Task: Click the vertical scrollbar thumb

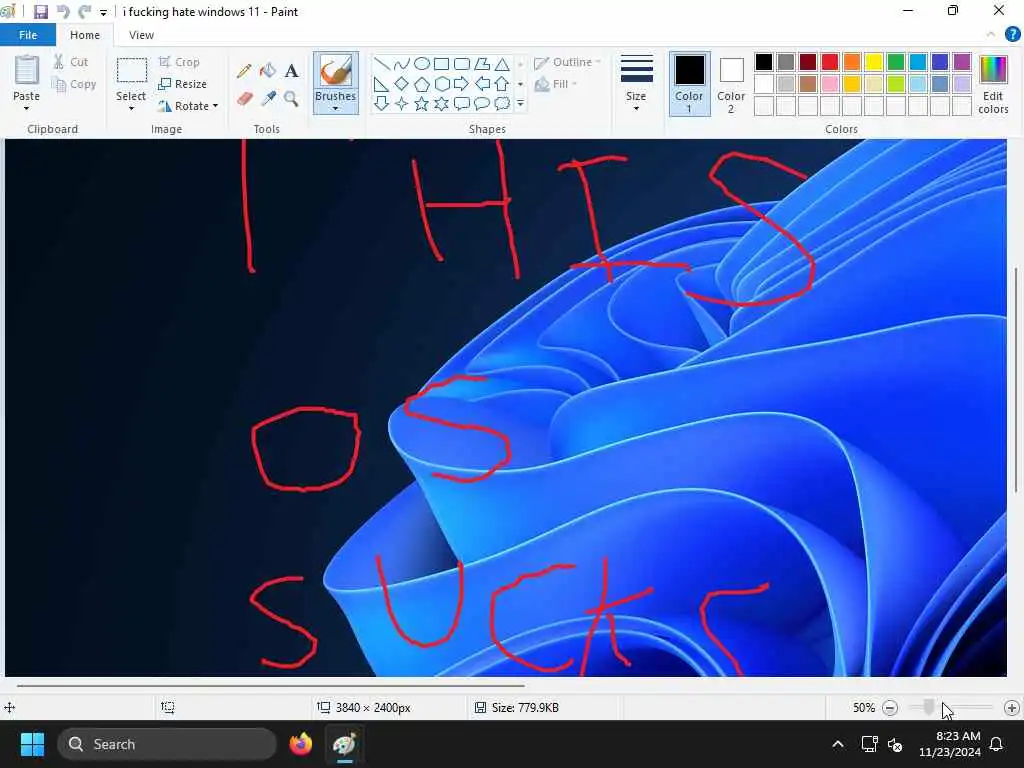Action: click(1016, 380)
